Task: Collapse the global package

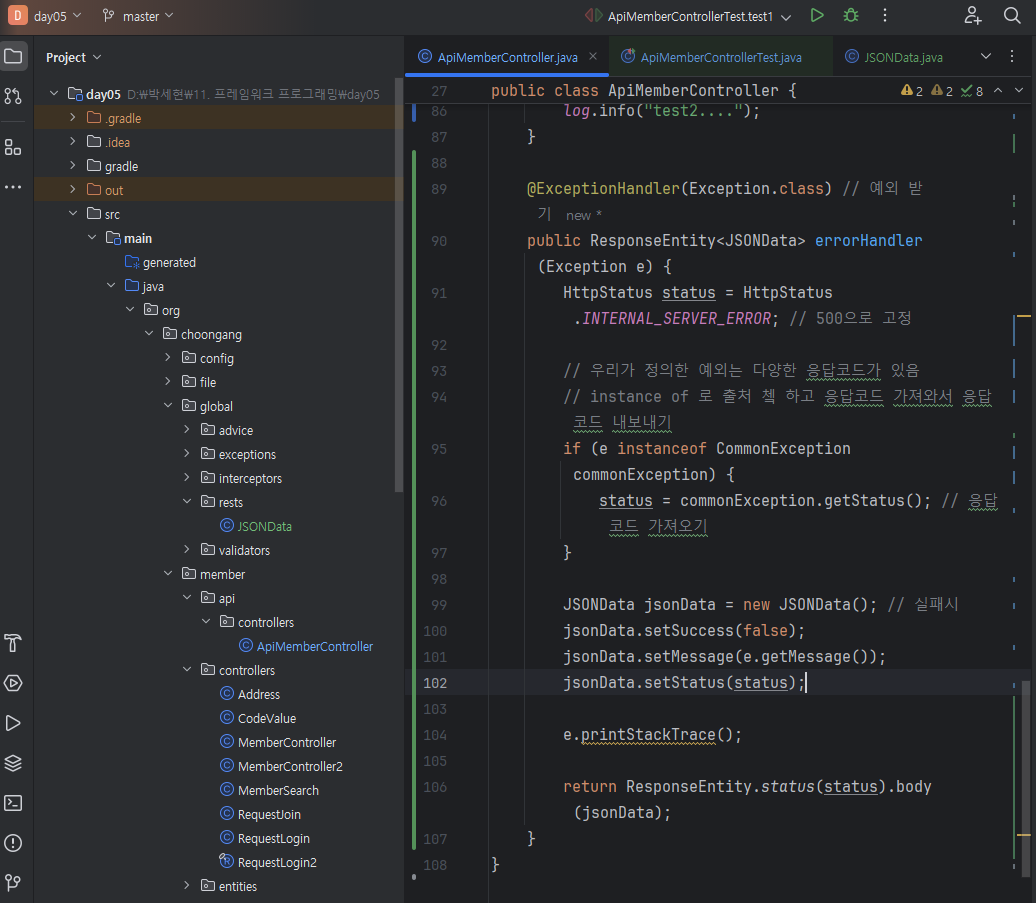Action: point(168,406)
